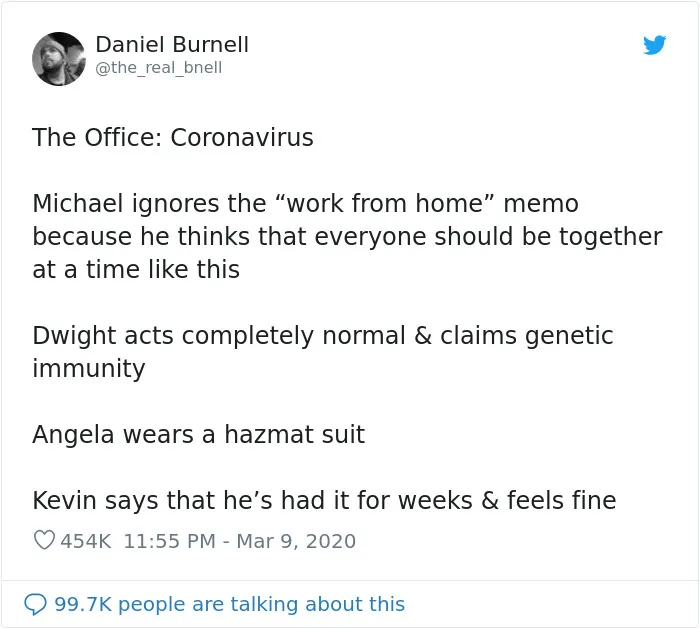Click the Kevin 'feels fine' line

pos(324,500)
